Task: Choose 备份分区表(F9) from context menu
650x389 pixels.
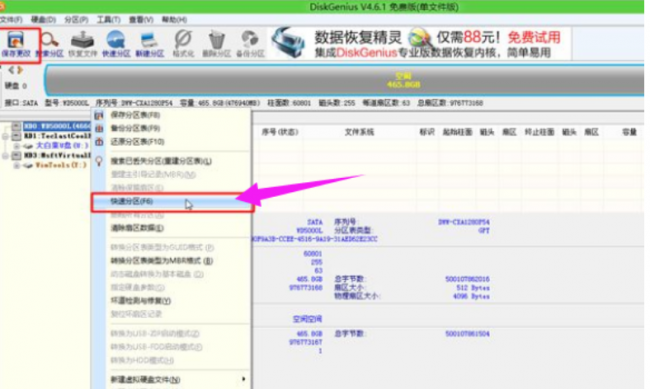Action: tap(171, 128)
